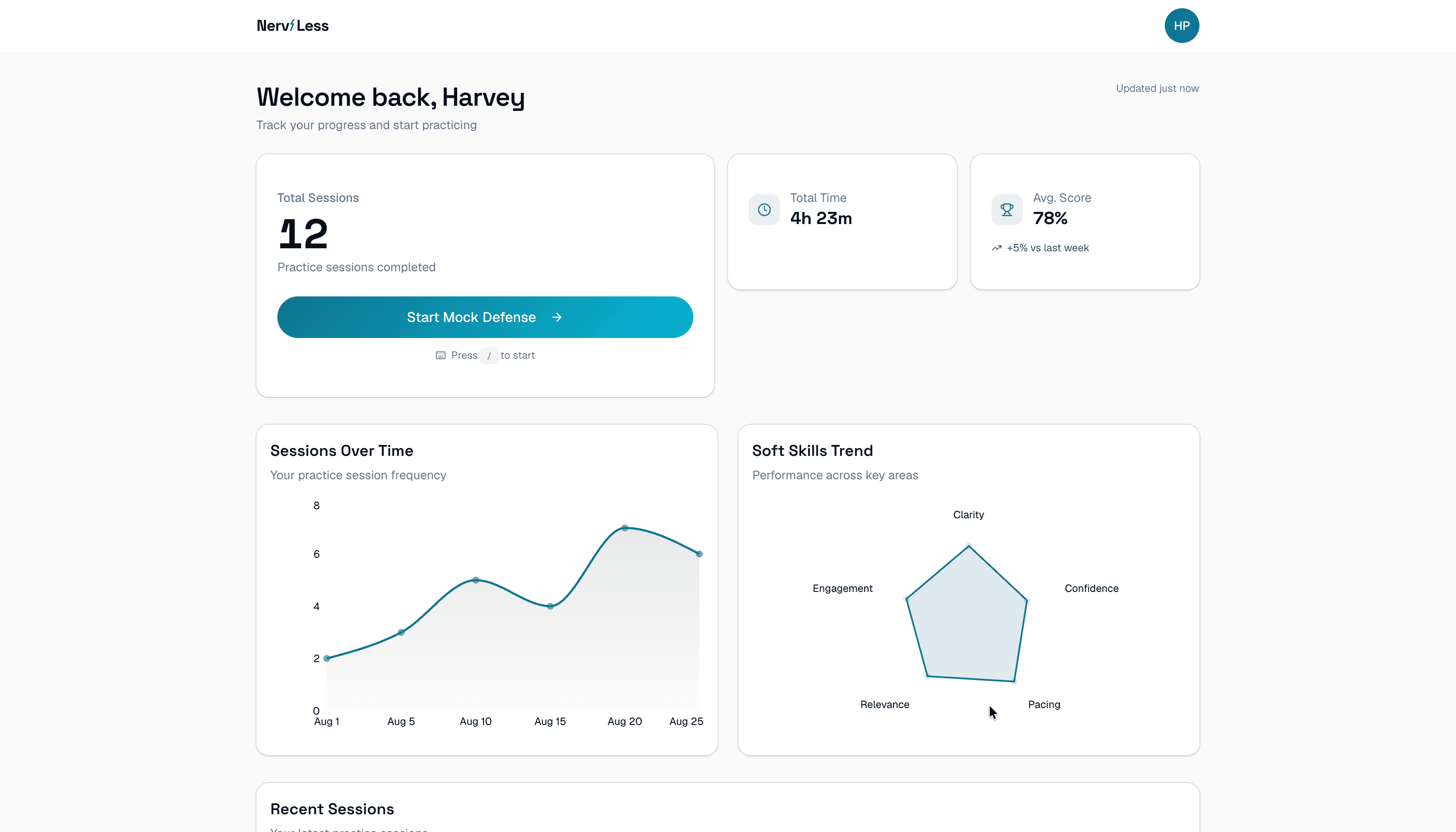Click the Aug 15 data point on chart

pyautogui.click(x=550, y=606)
